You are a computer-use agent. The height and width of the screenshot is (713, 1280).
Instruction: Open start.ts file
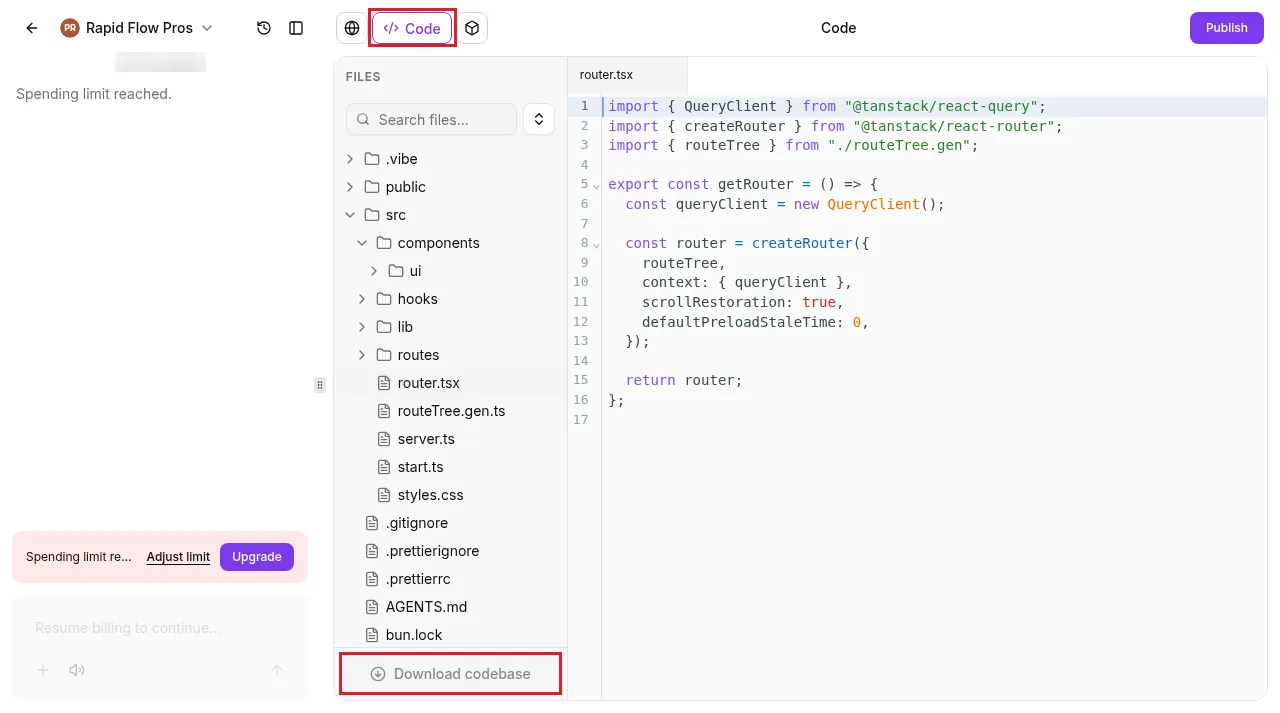pos(420,467)
